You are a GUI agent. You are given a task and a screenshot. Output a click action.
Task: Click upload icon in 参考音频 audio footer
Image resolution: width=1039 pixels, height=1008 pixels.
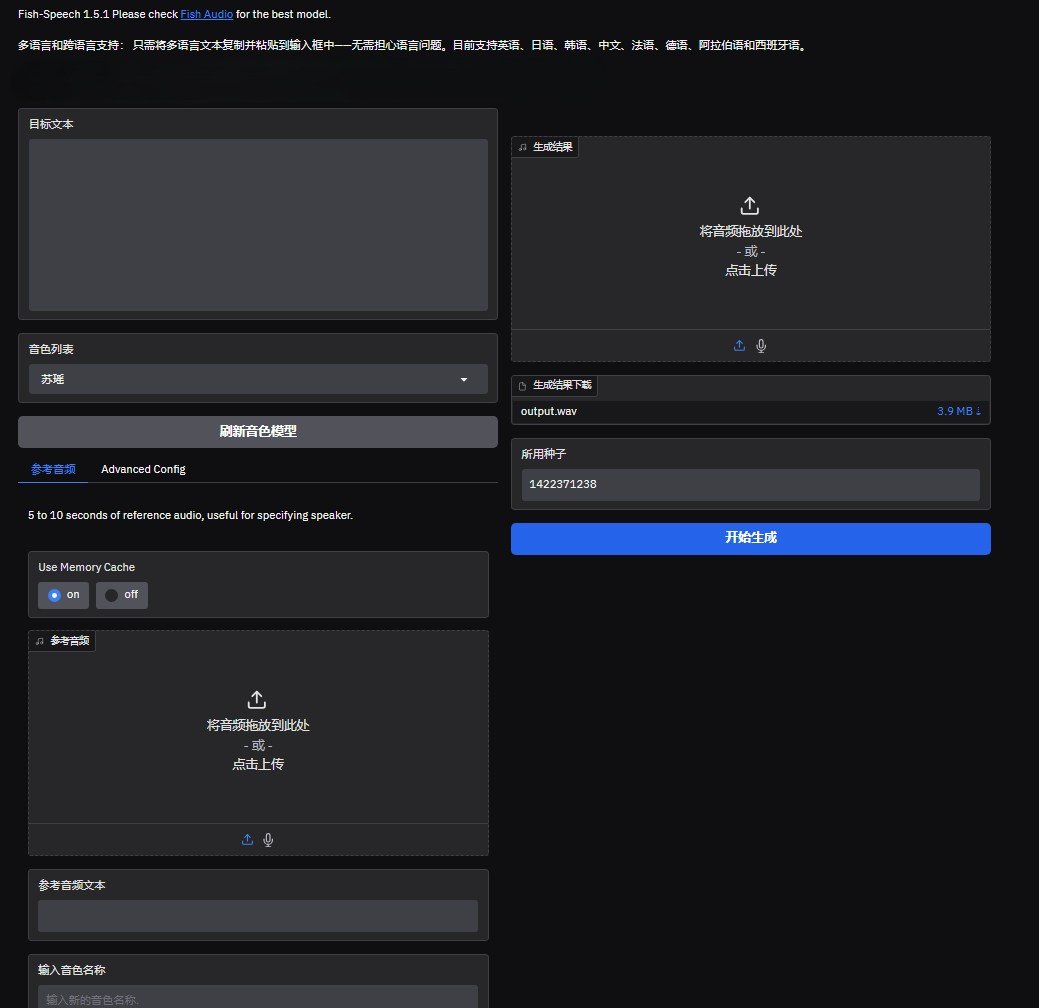point(247,840)
